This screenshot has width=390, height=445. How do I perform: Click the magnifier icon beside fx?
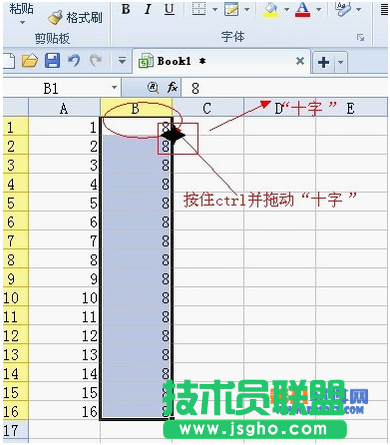click(153, 88)
